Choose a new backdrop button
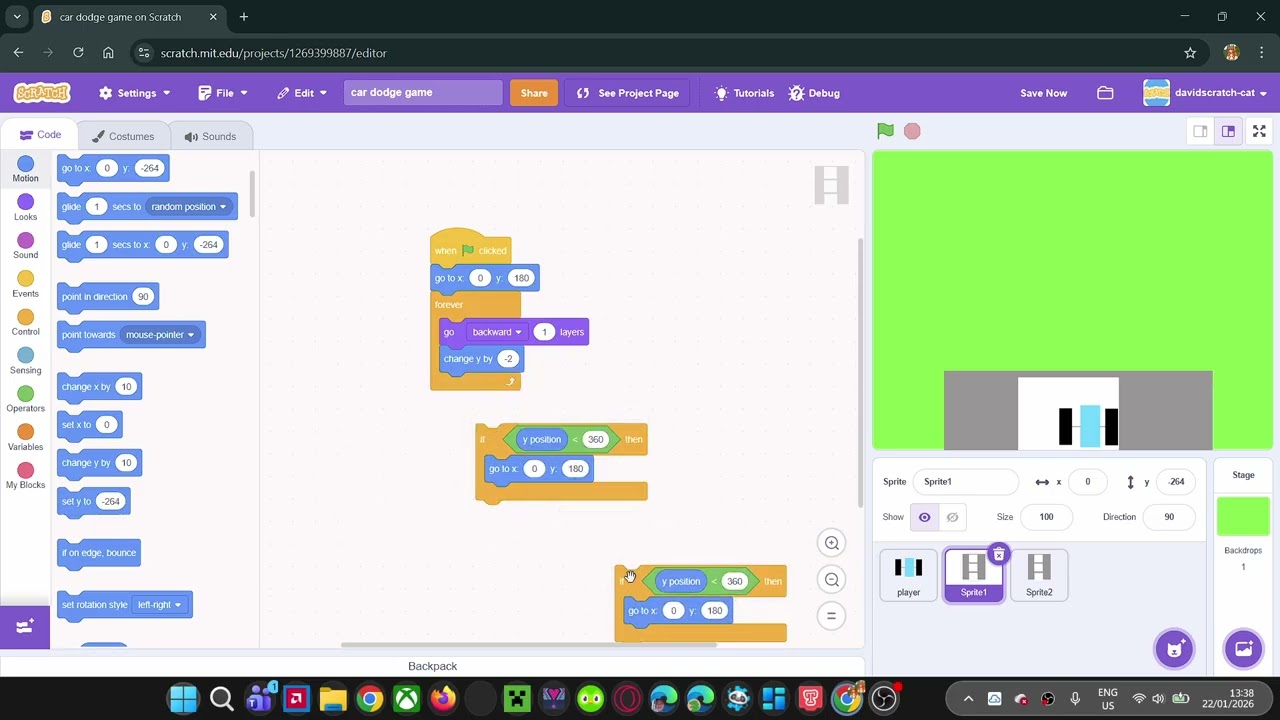The height and width of the screenshot is (720, 1280). [x=1243, y=648]
